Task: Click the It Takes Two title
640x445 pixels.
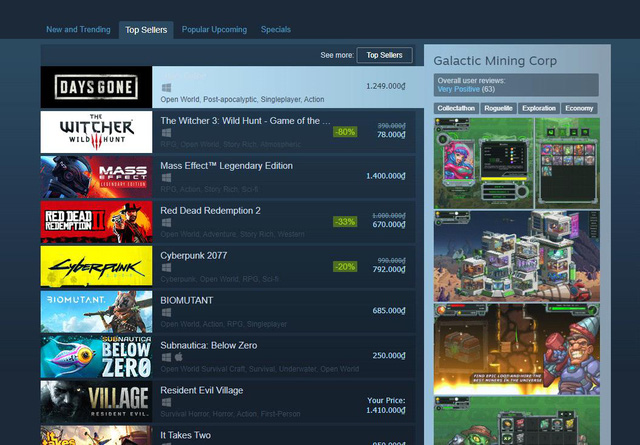Action: (x=185, y=435)
